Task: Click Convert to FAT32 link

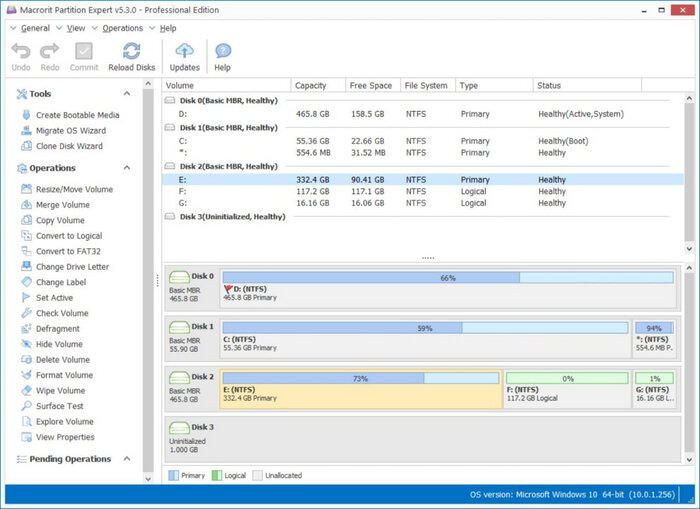Action: [69, 251]
